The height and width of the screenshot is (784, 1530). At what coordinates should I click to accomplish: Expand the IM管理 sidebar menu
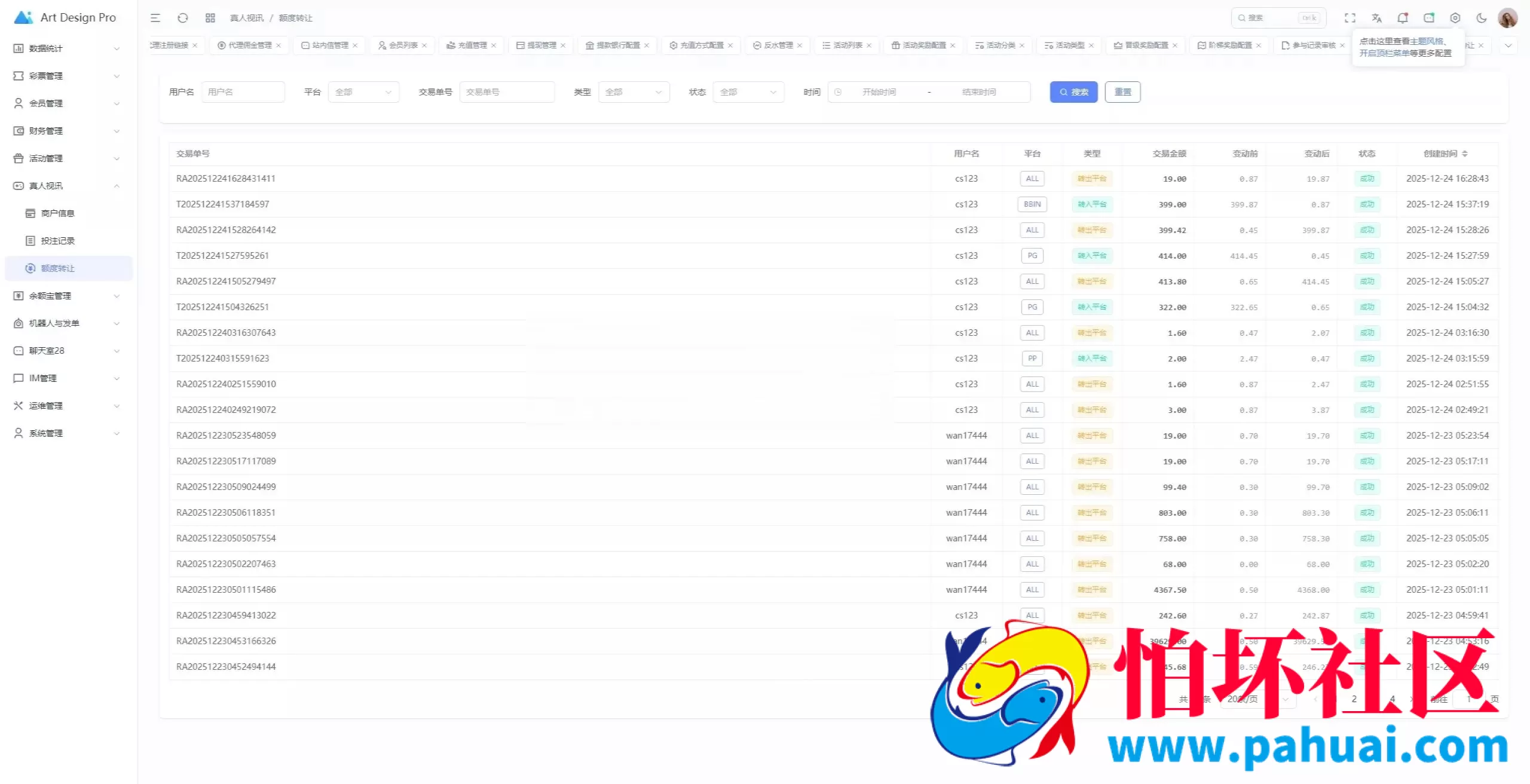click(x=68, y=378)
